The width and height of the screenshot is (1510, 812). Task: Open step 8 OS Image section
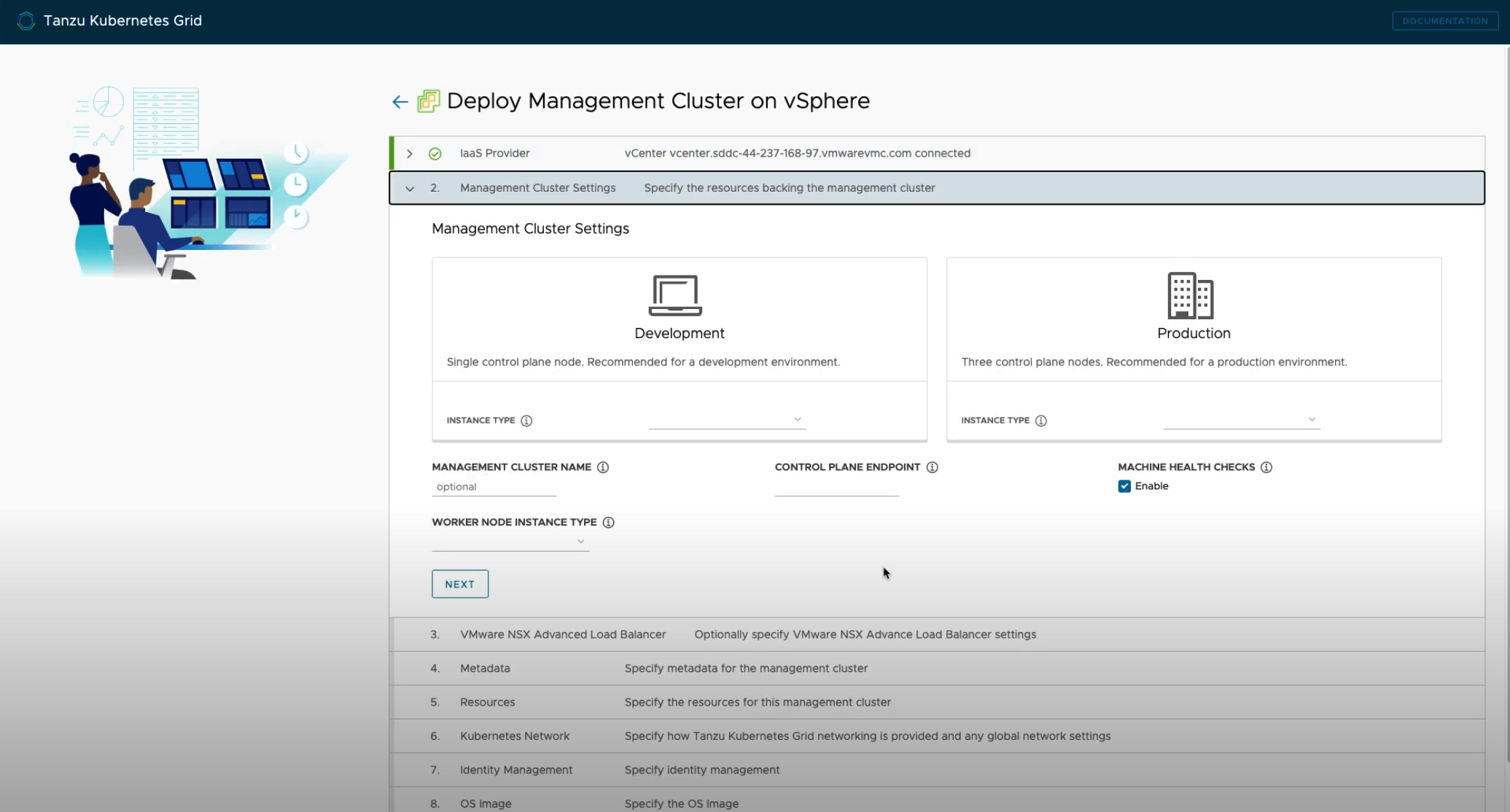[x=938, y=801]
